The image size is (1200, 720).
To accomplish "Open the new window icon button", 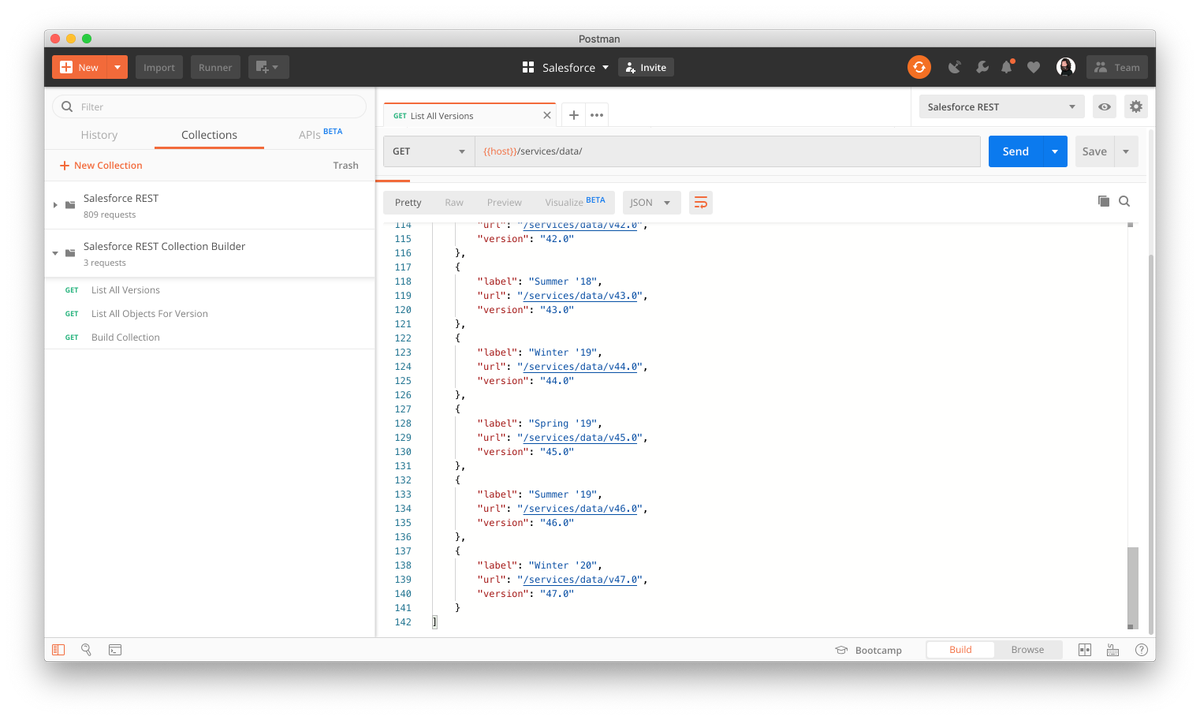I will pos(268,67).
